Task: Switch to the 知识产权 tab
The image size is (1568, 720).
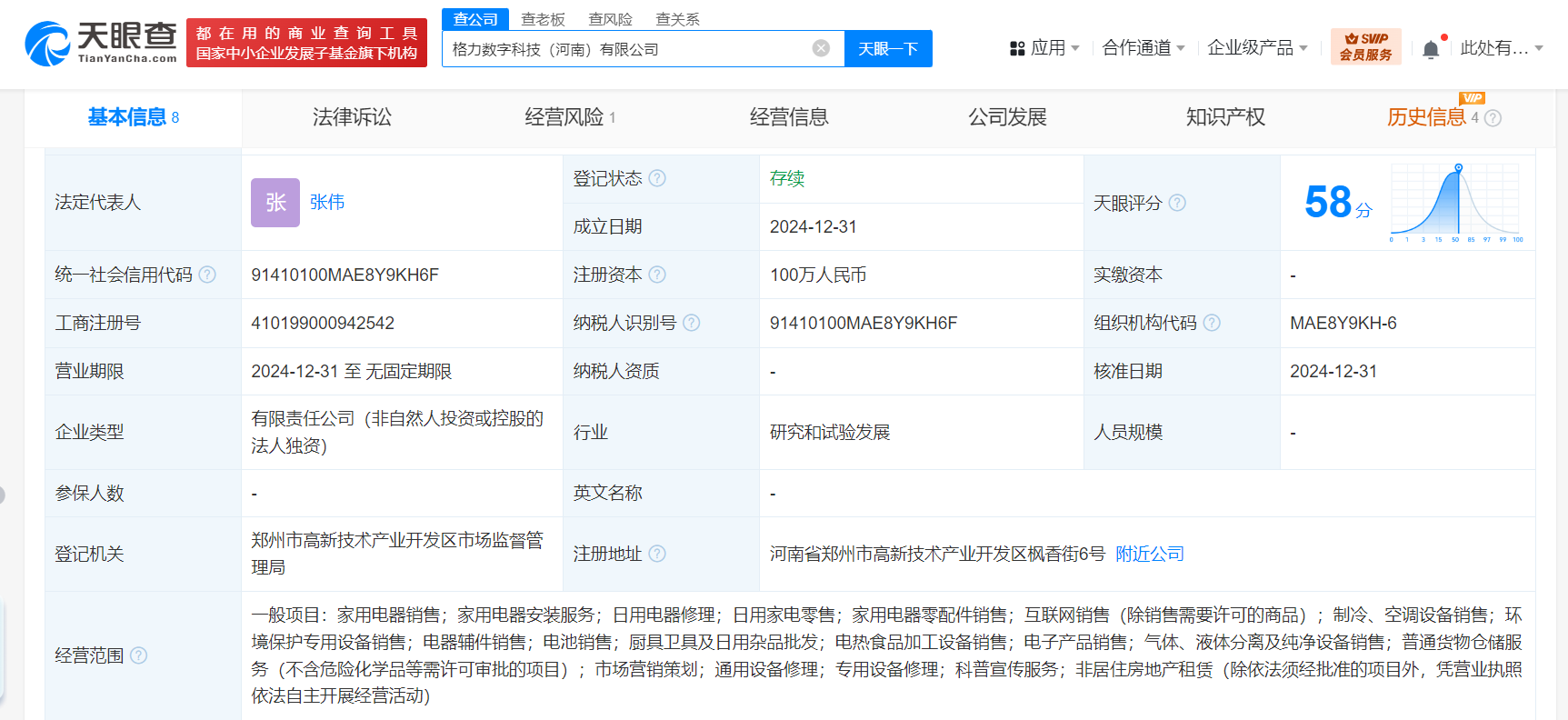Action: pyautogui.click(x=1225, y=117)
